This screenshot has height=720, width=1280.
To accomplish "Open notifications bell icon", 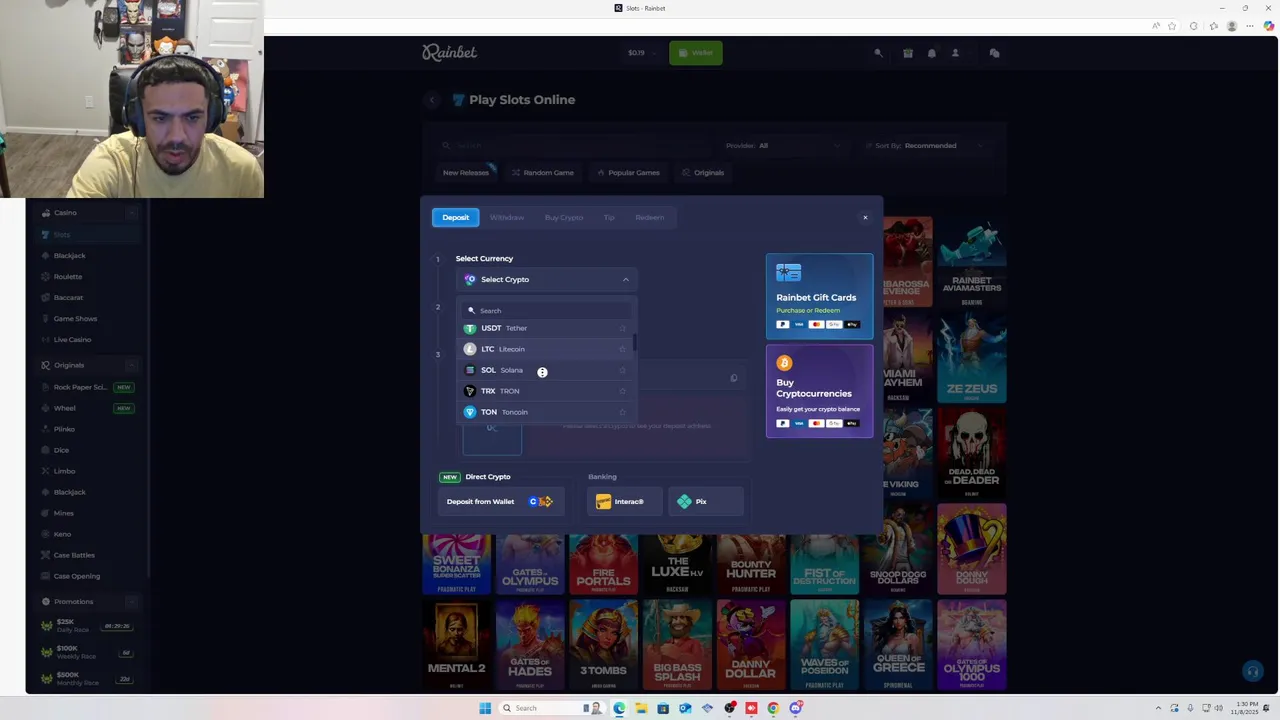I will [x=932, y=53].
